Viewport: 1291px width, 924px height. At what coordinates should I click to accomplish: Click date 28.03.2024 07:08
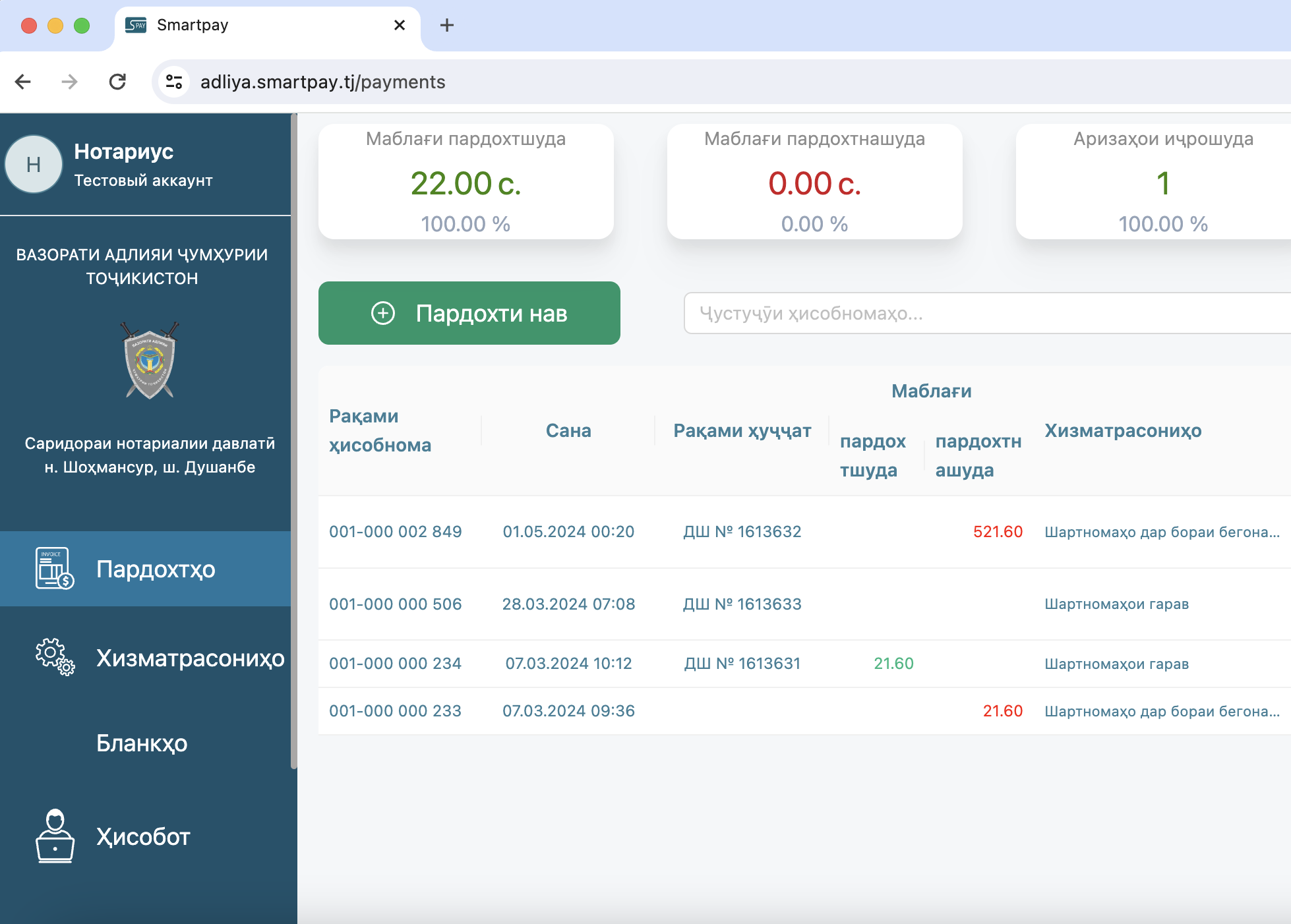coord(568,604)
